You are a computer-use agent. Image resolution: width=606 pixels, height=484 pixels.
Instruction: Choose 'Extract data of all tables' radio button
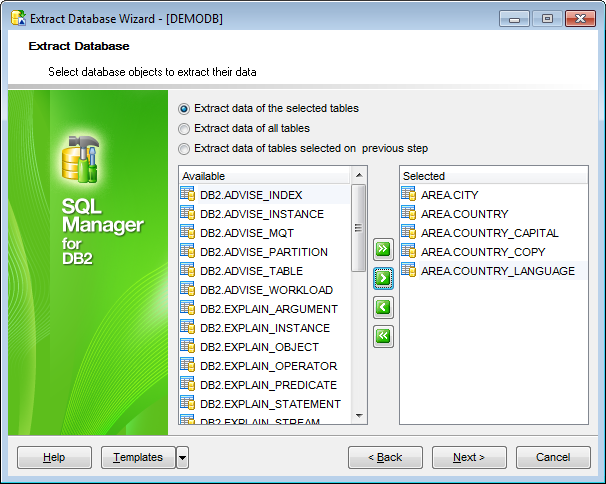(x=183, y=129)
